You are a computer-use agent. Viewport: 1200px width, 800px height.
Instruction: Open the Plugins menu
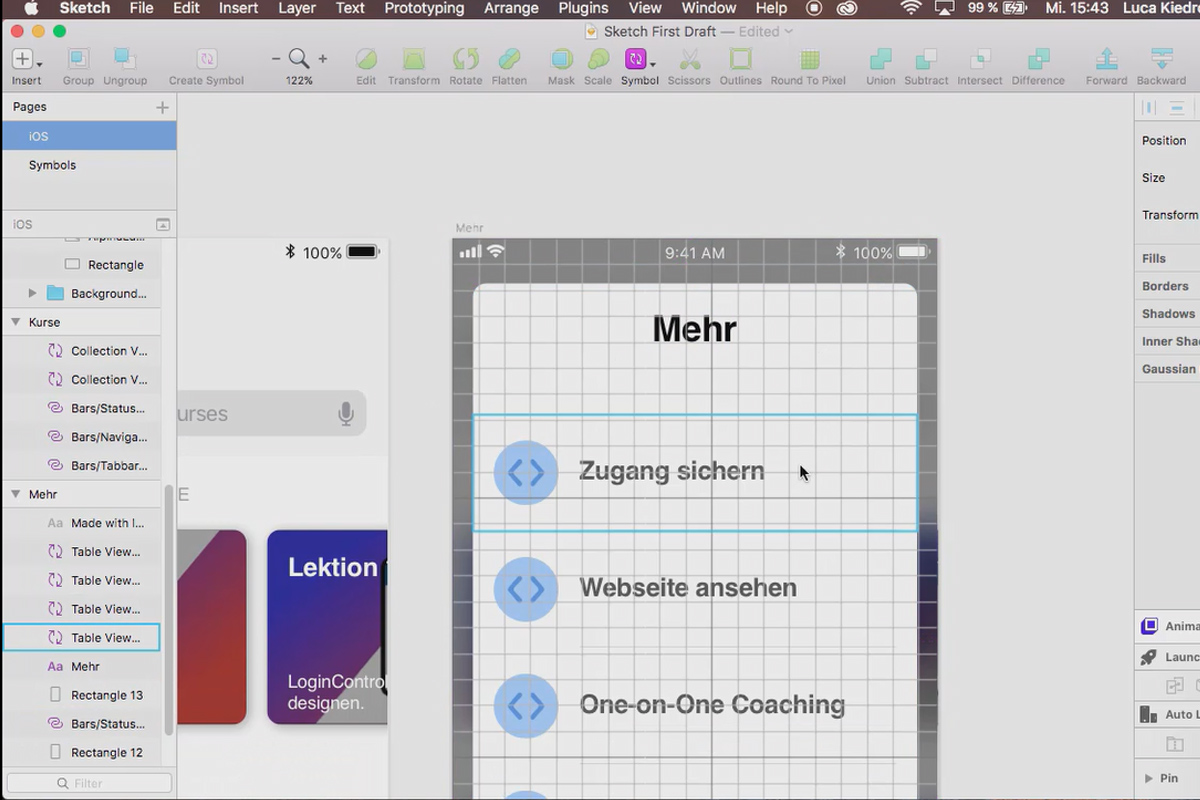point(583,8)
